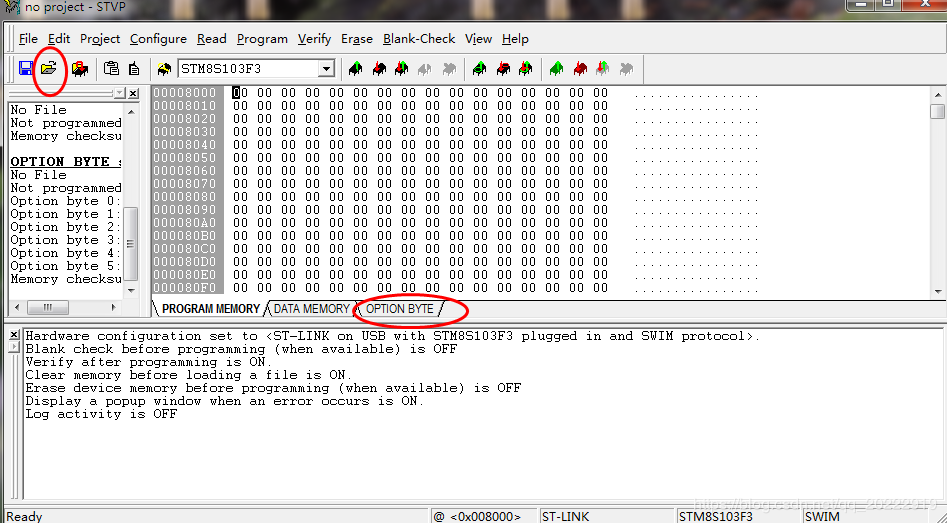Switch to the OPTION BYTE tab
The height and width of the screenshot is (523, 947).
tap(400, 309)
